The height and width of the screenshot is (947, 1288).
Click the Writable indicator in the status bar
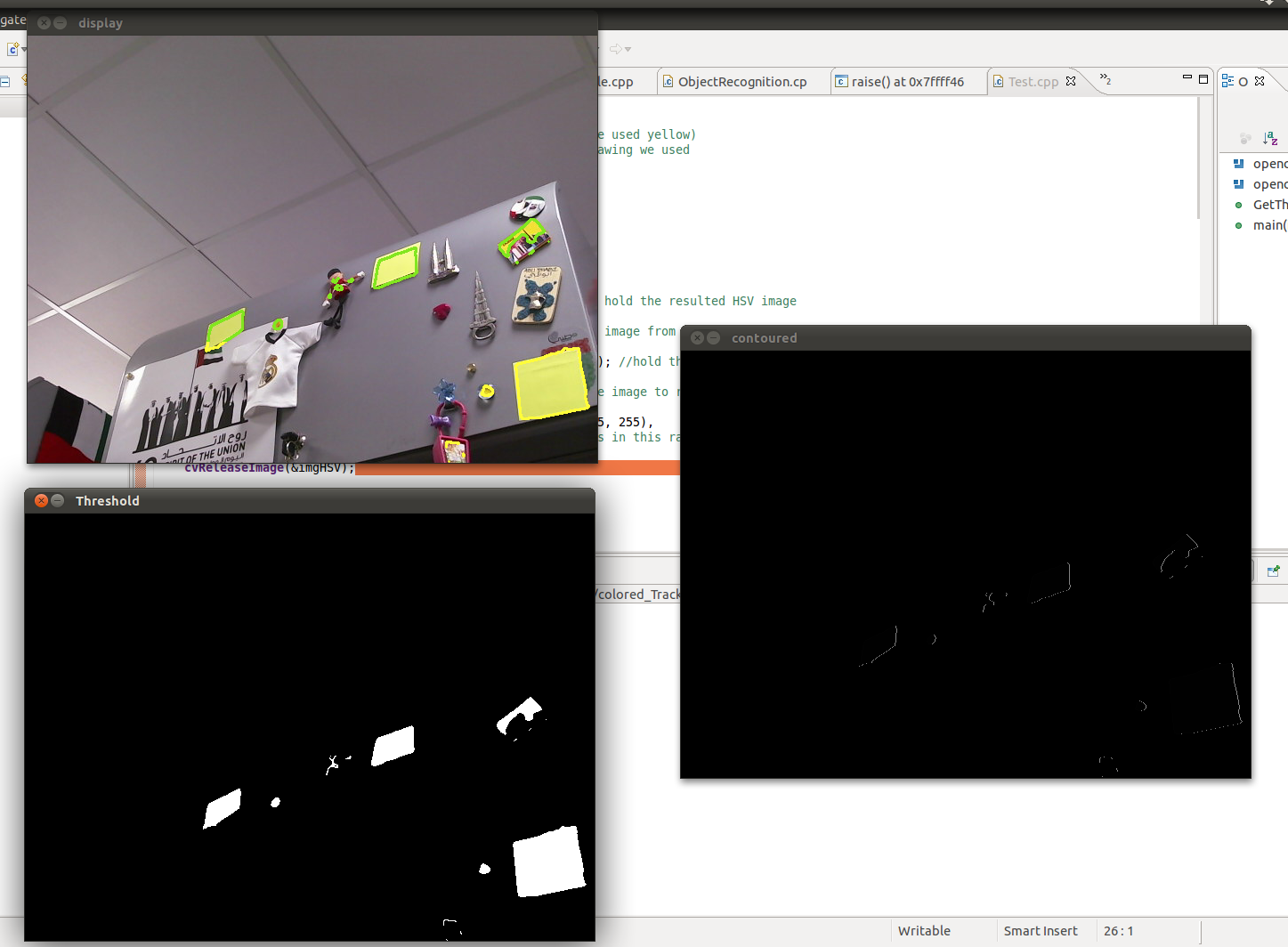pos(924,930)
